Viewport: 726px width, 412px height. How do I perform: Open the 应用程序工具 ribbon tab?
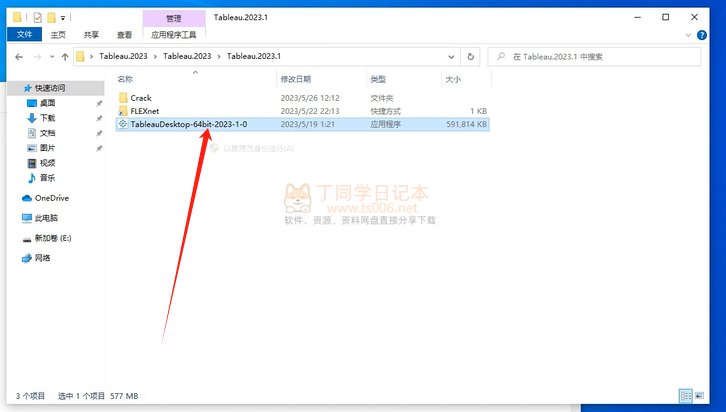(174, 35)
